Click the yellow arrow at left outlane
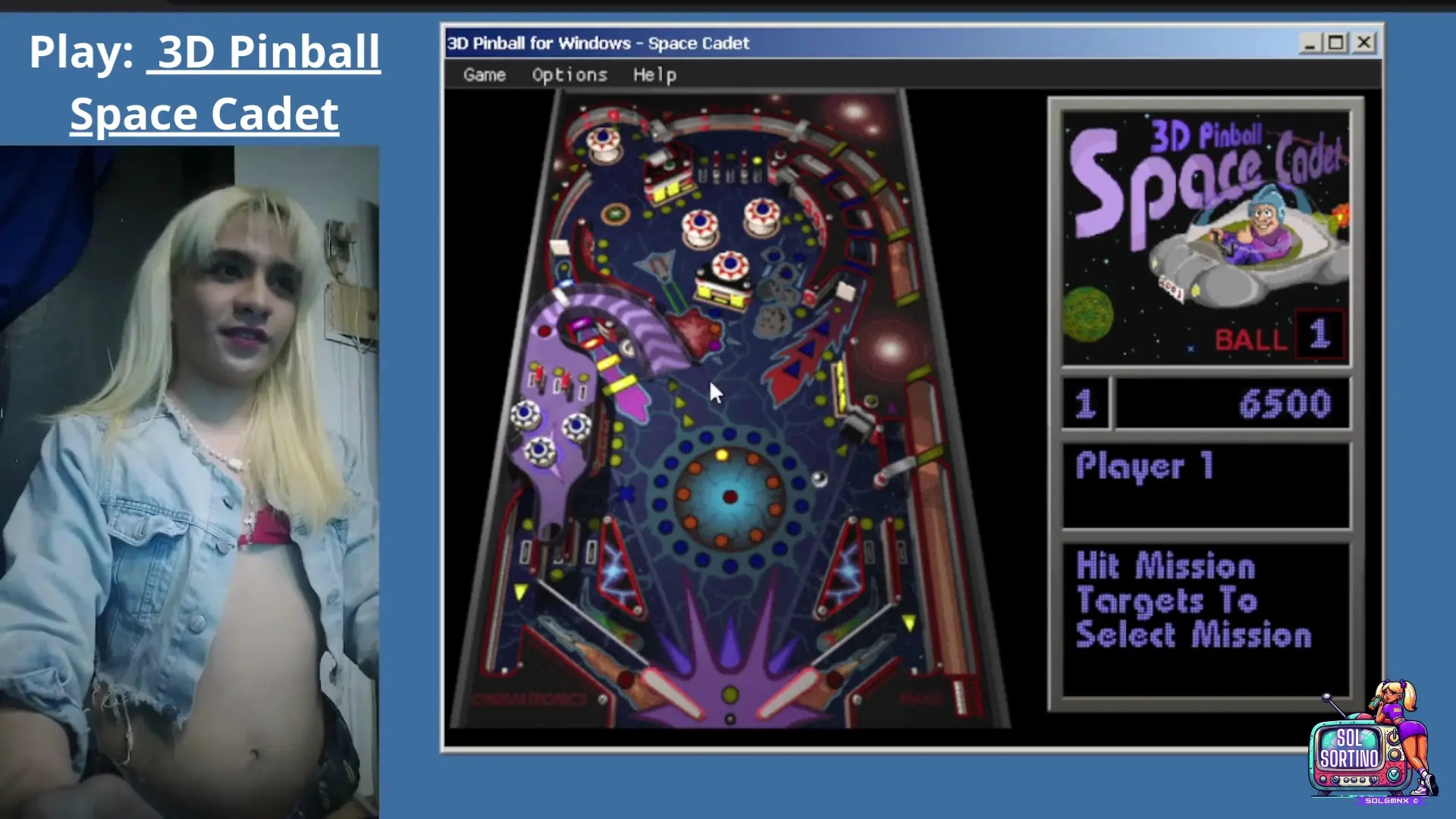The image size is (1456, 819). pyautogui.click(x=520, y=591)
